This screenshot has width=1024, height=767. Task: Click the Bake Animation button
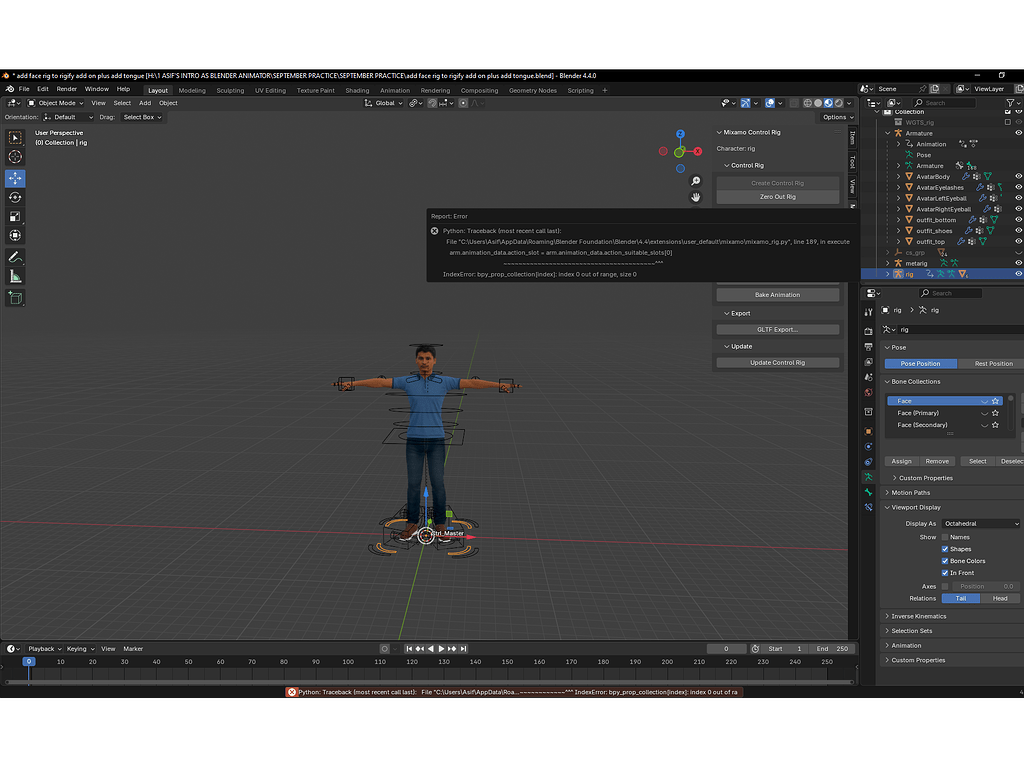tap(778, 295)
